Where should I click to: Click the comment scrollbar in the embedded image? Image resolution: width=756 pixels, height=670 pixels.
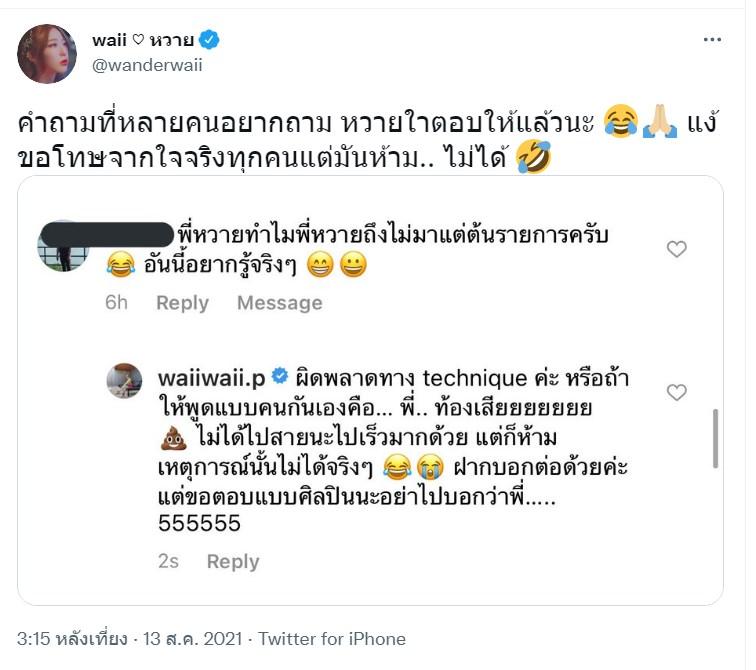715,439
